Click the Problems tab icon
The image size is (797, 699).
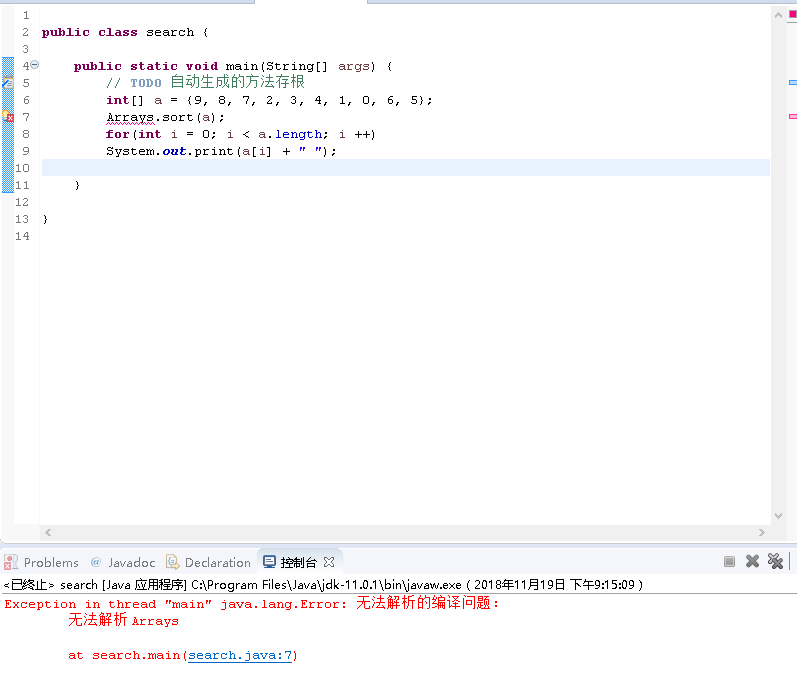click(11, 562)
